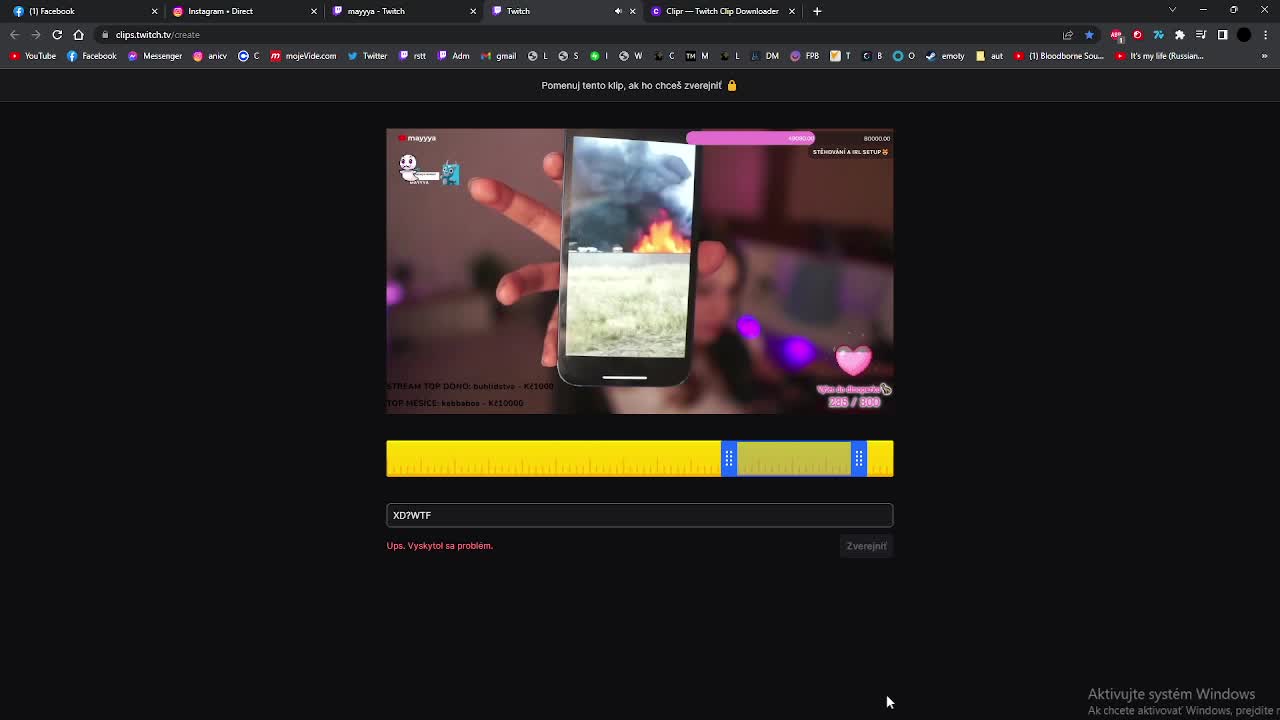Viewport: 1280px width, 720px height.
Task: Open Chrome three-dot menu
Action: (1265, 35)
